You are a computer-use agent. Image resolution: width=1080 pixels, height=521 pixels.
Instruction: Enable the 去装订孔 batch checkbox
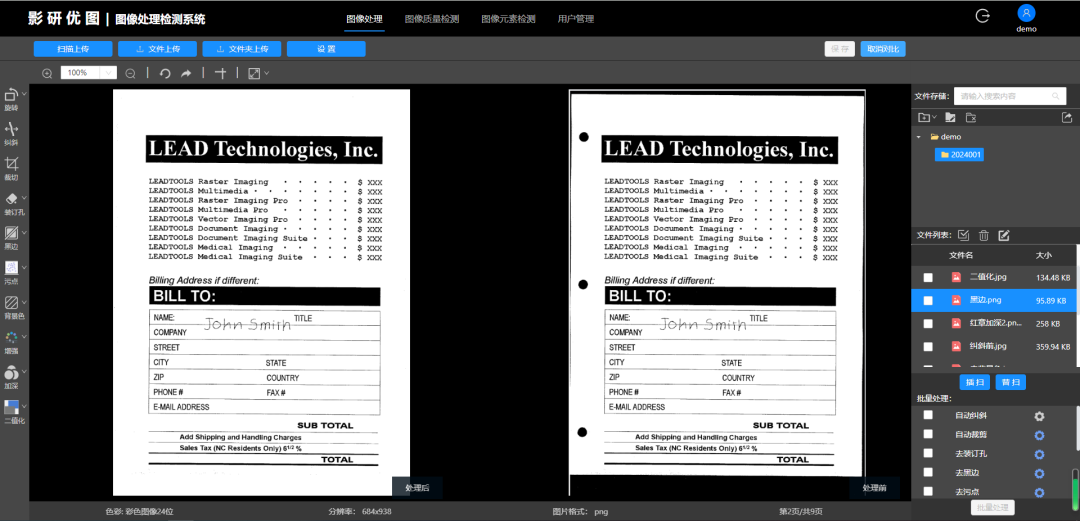[x=928, y=453]
